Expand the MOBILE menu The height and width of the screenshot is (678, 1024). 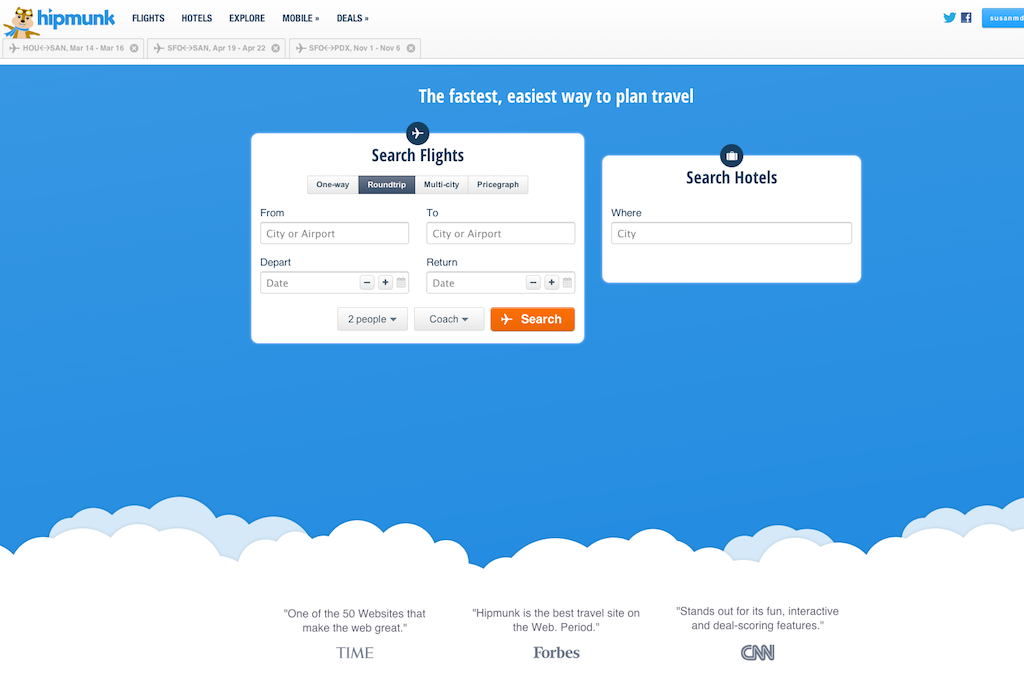coord(300,17)
